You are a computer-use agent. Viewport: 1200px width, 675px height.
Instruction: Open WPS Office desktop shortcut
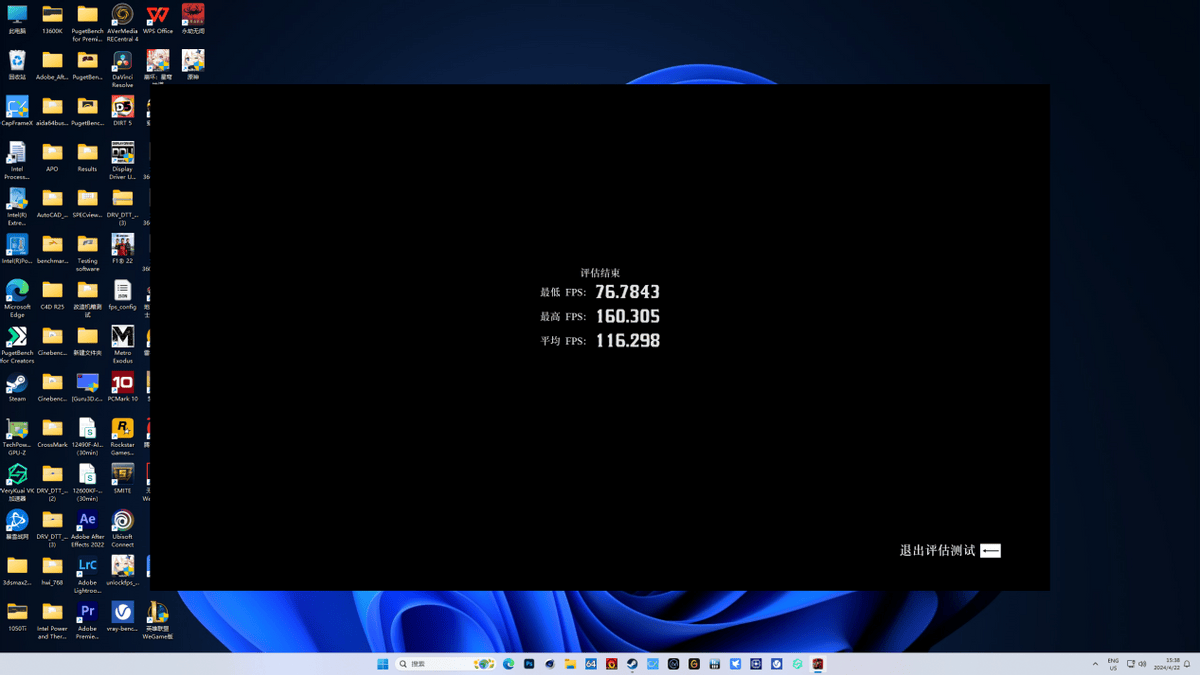[158, 20]
